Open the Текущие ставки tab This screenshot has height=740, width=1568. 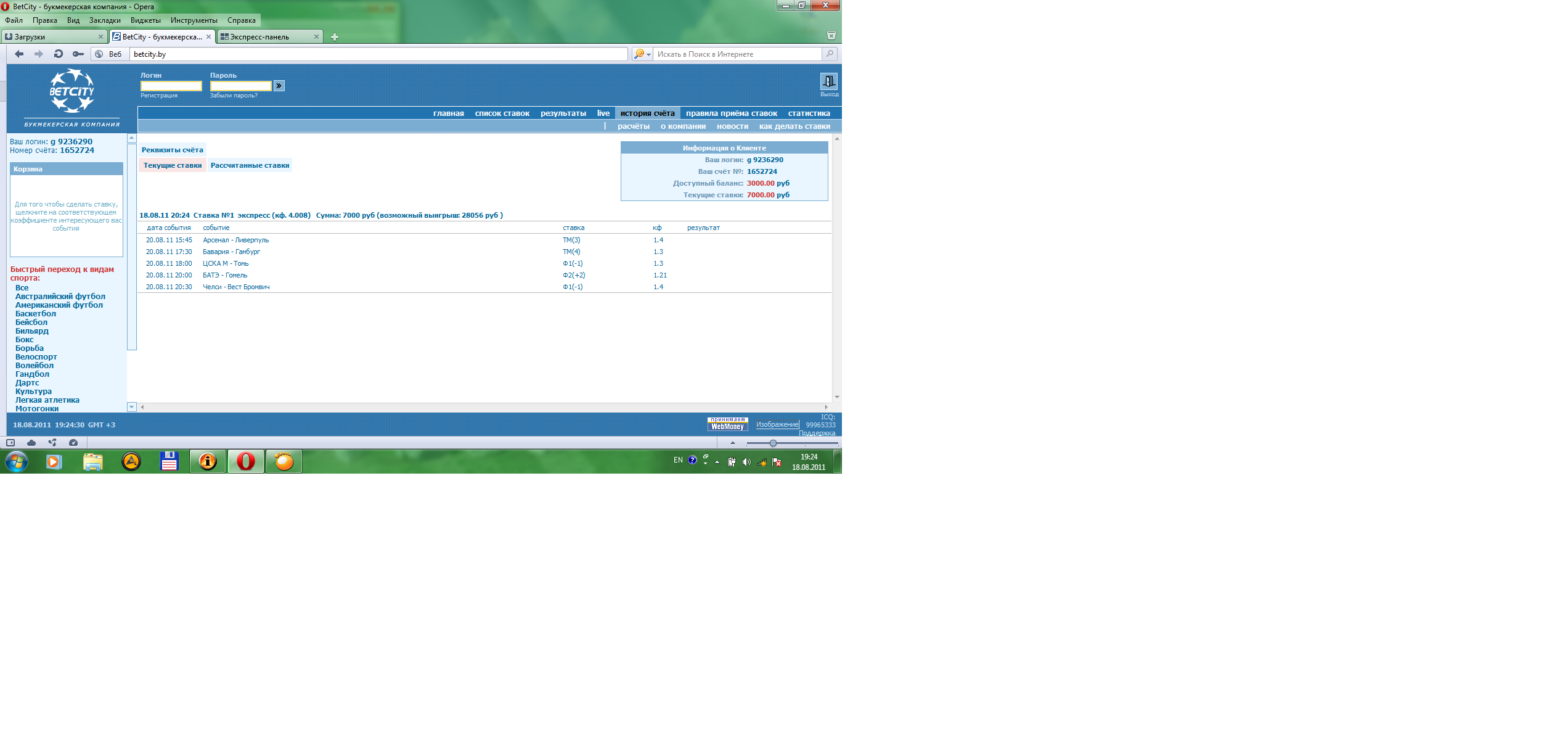tap(173, 165)
